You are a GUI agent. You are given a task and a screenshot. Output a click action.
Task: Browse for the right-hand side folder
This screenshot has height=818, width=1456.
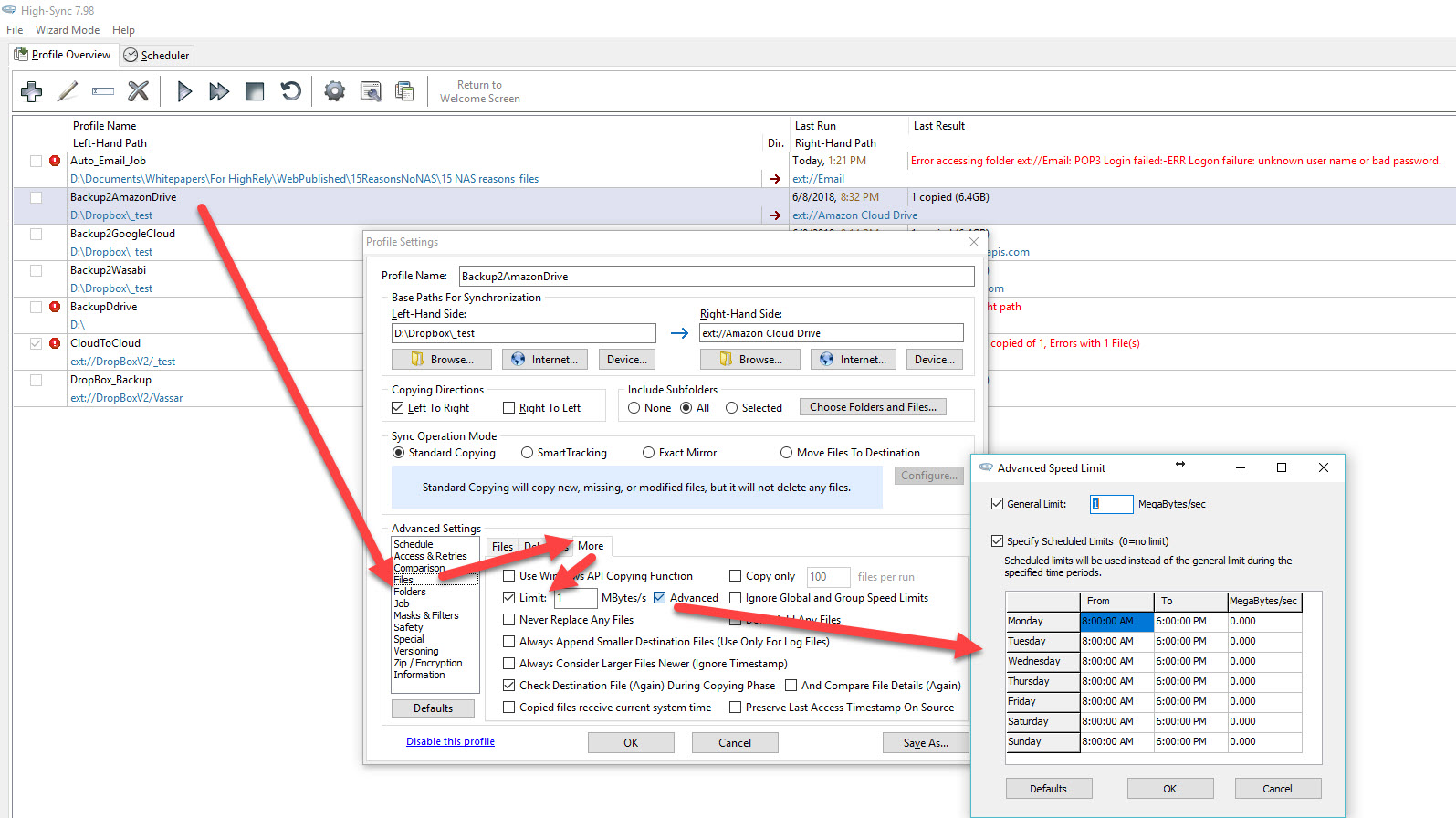750,360
